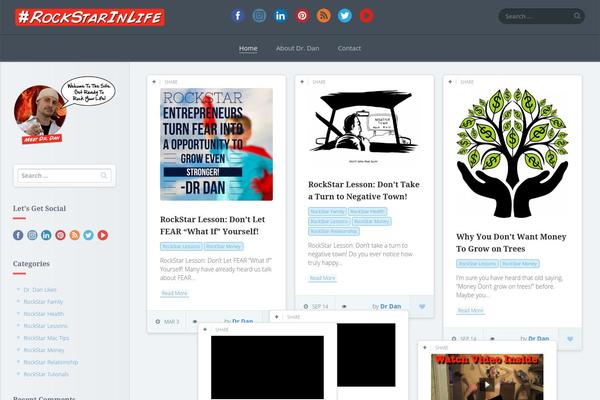This screenshot has width=600, height=400.
Task: Open the header Twitter icon
Action: coord(345,16)
